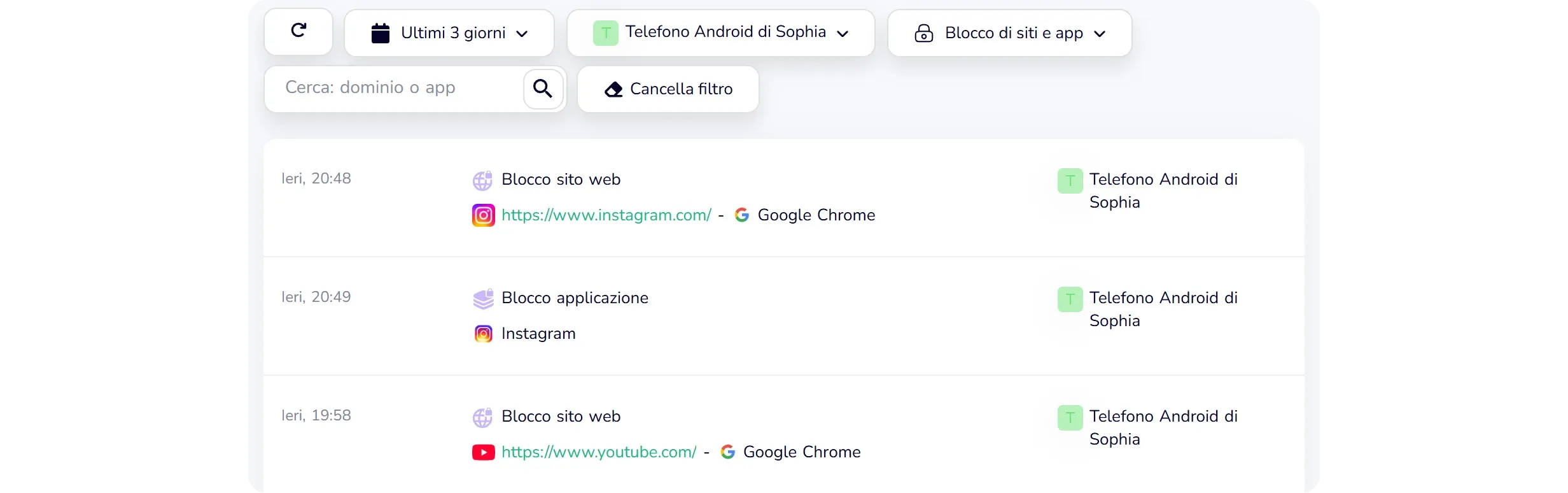
Task: Click device name in 20:49 row
Action: point(1163,310)
